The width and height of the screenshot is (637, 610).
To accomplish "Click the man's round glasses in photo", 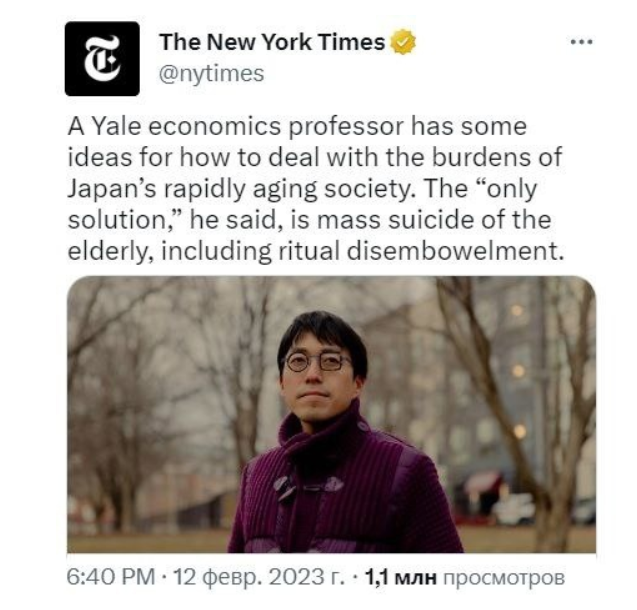I will click(318, 362).
